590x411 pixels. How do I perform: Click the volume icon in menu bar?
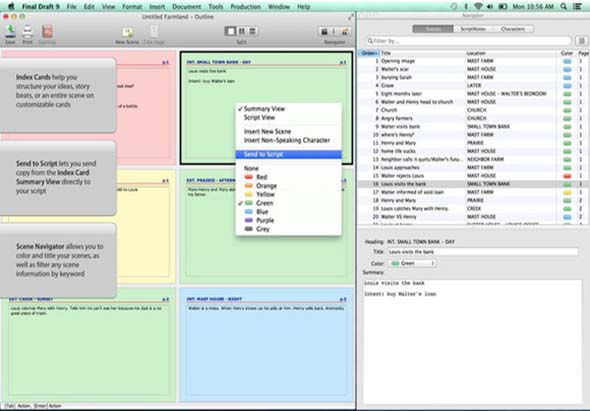coord(490,6)
